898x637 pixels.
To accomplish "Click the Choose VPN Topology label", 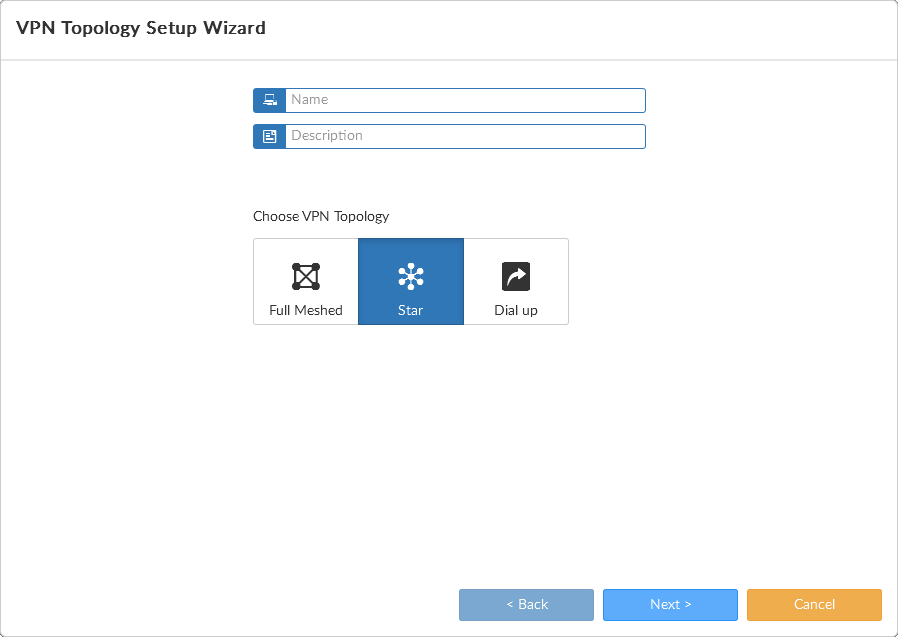I will click(321, 216).
